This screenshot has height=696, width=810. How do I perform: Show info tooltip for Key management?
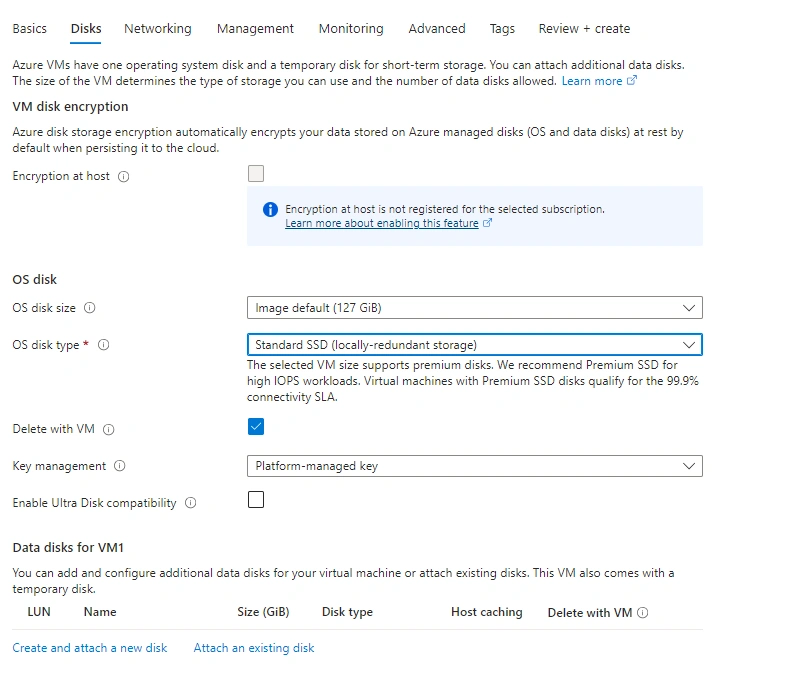119,466
